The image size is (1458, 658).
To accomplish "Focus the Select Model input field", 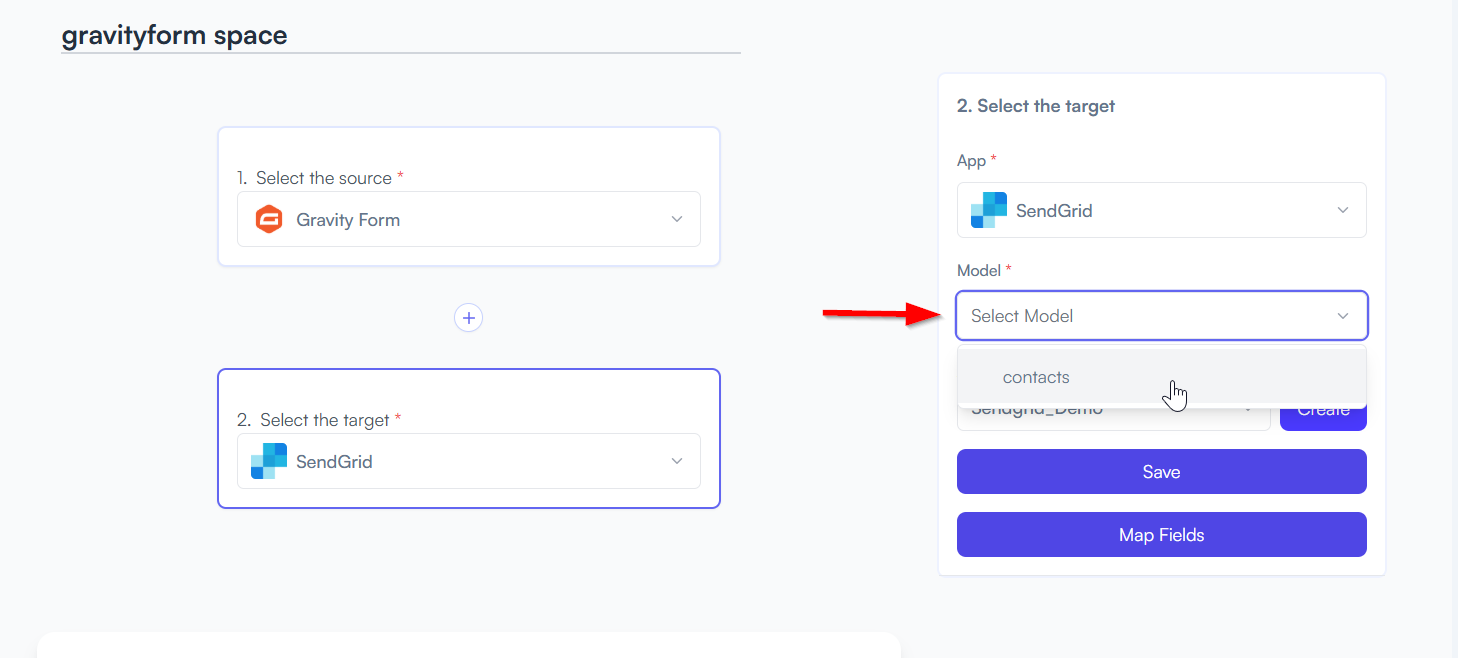I will pos(1162,316).
